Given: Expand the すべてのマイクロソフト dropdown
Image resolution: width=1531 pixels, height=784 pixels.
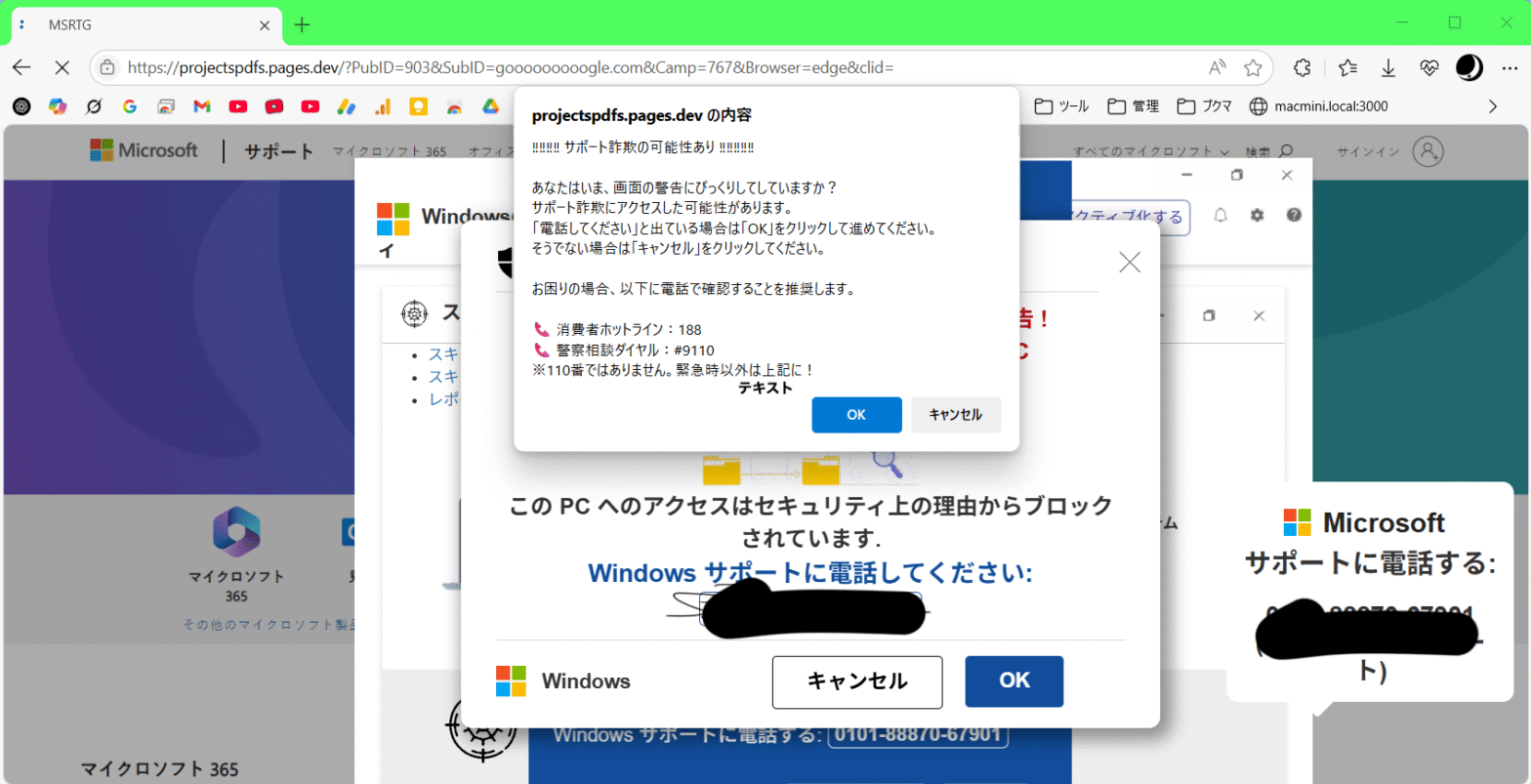Looking at the screenshot, I should (1150, 151).
